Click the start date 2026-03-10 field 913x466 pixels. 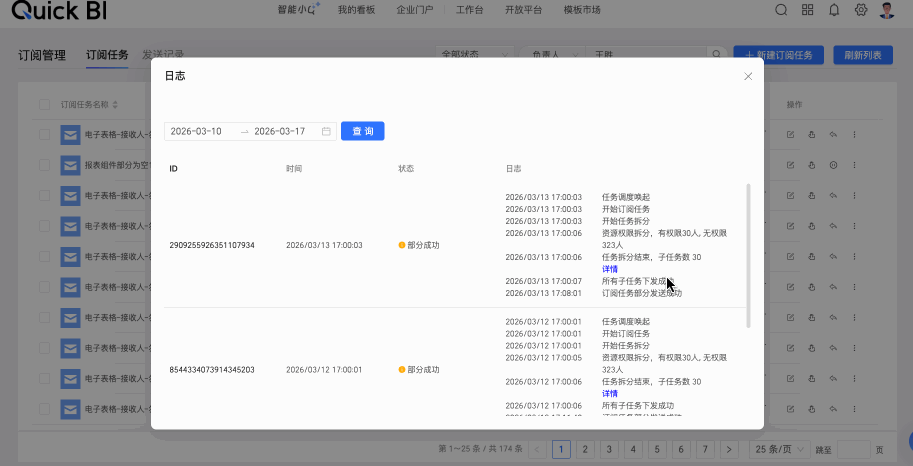pos(196,131)
